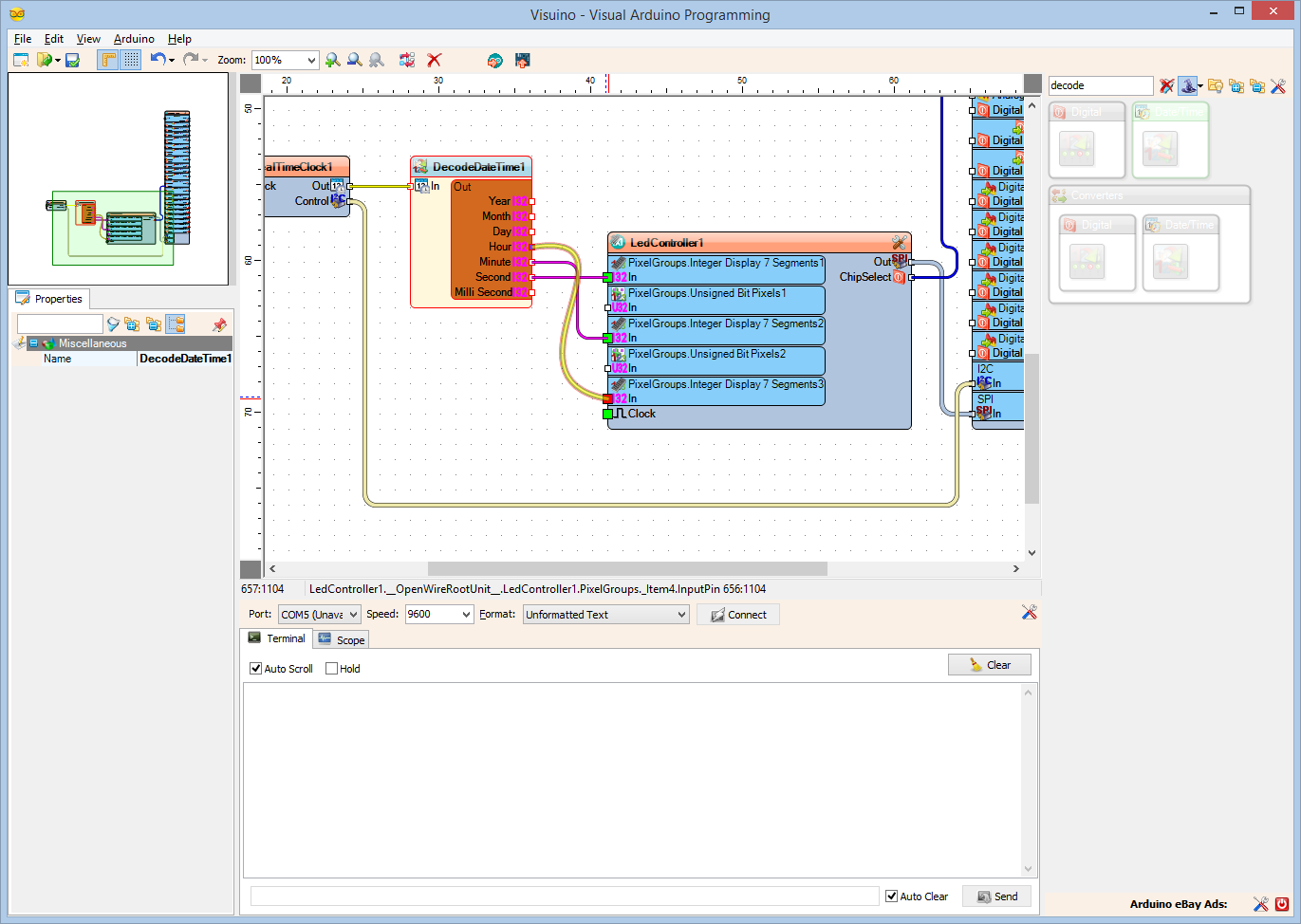Clear the terminal output with Clear button
Screen dimensions: 1301x924
pyautogui.click(x=989, y=664)
